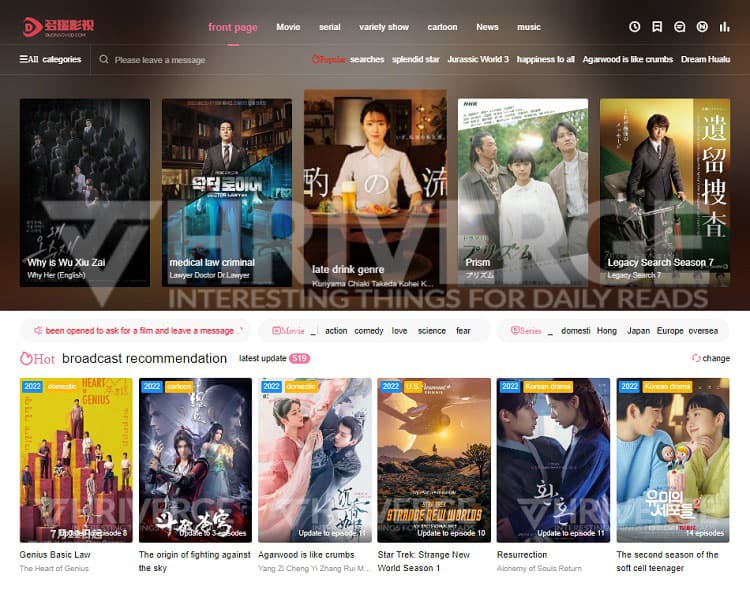Image resolution: width=750 pixels, height=590 pixels.
Task: Switch to the Movie tab
Action: point(288,27)
